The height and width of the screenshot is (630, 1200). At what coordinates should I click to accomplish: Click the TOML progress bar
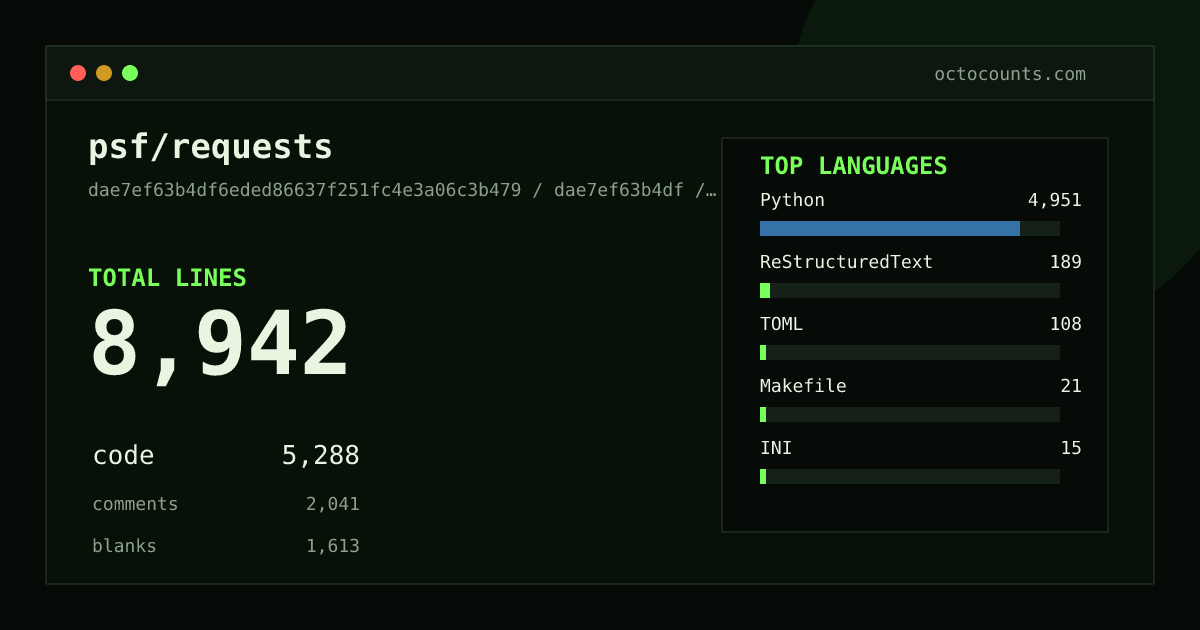(x=910, y=352)
